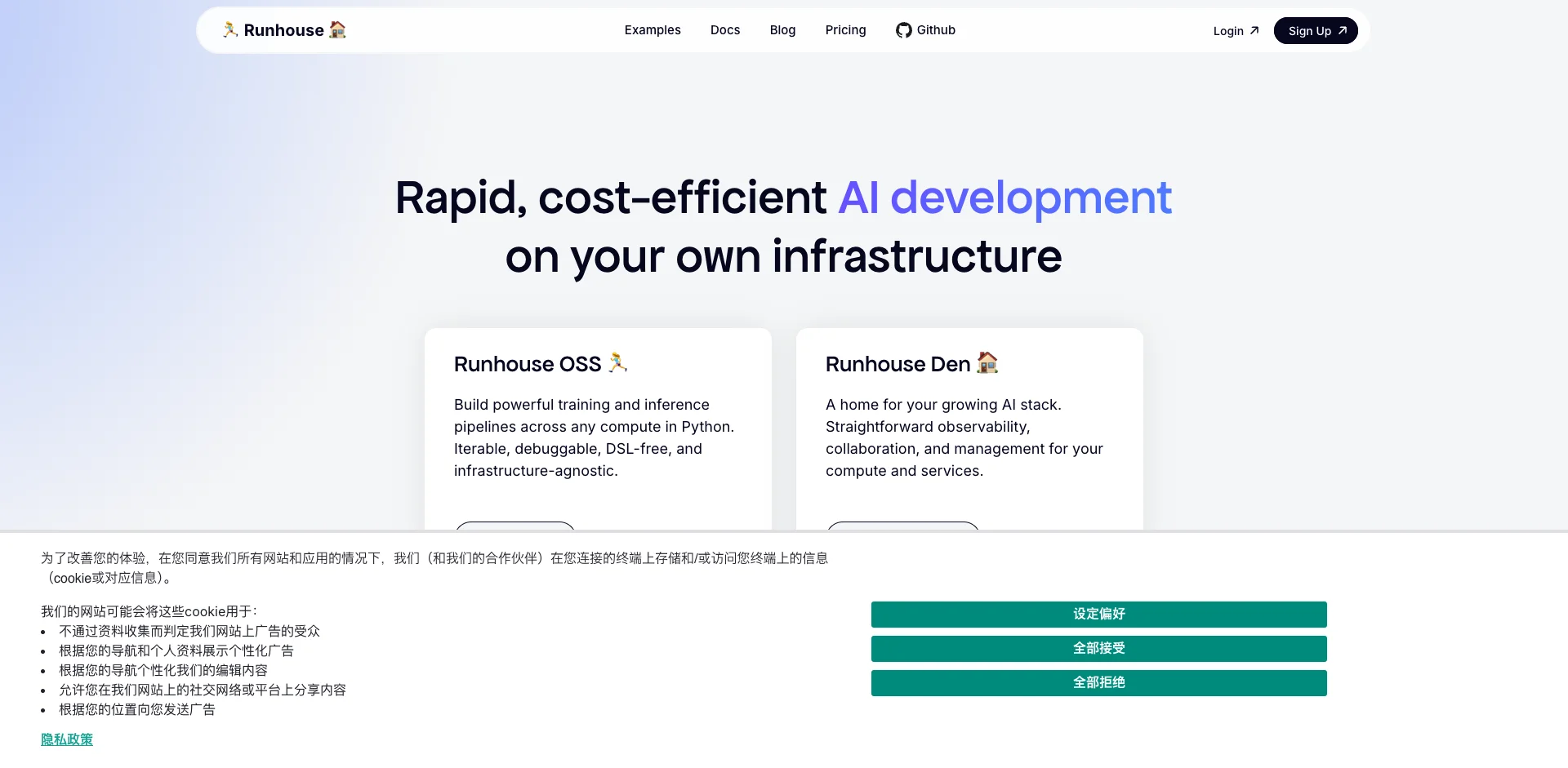Click the cookie bullet '不通过资料收集而判定我们网站上广告的受众'

[x=189, y=632]
